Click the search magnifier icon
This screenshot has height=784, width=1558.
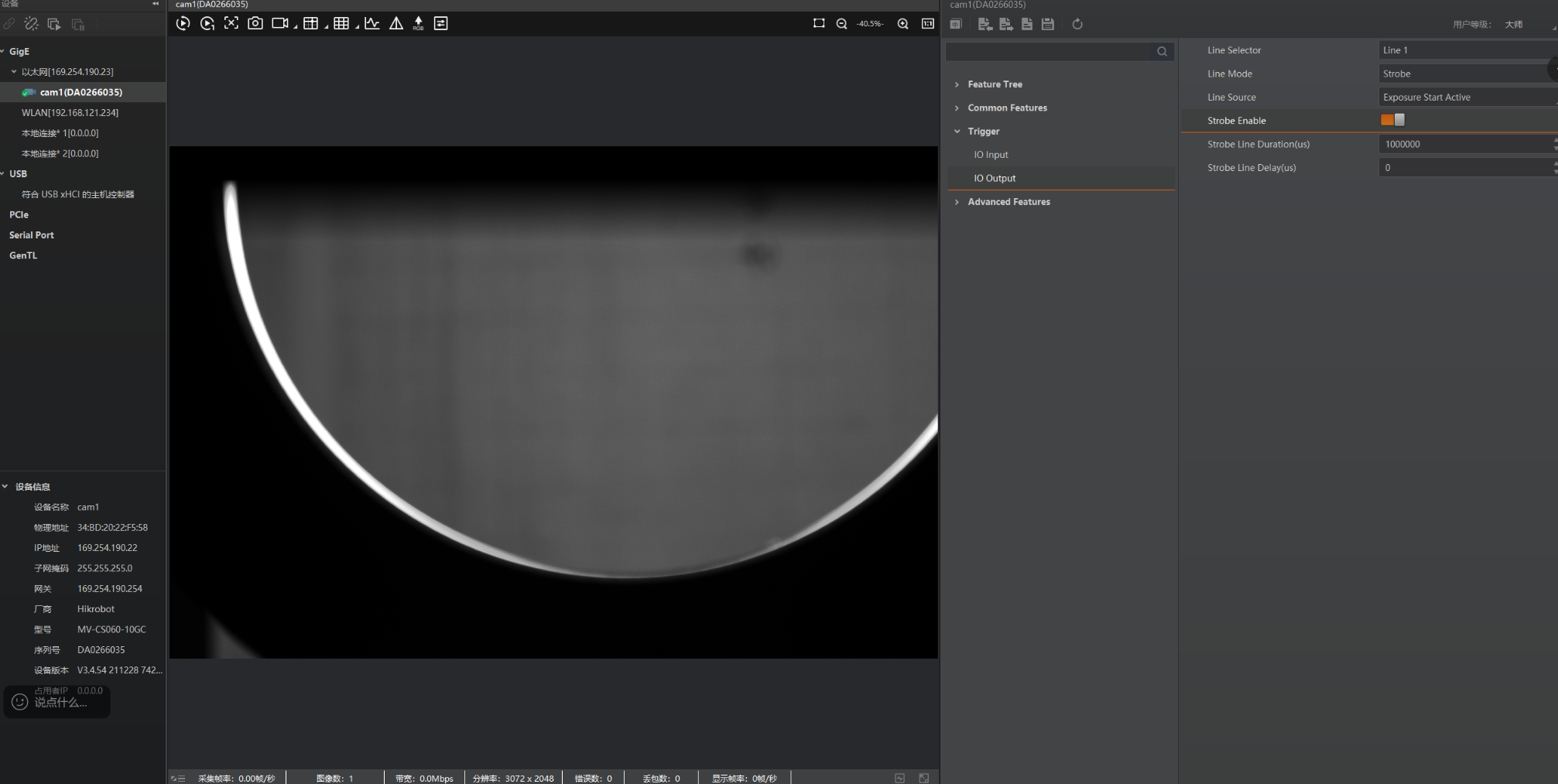pos(1162,52)
